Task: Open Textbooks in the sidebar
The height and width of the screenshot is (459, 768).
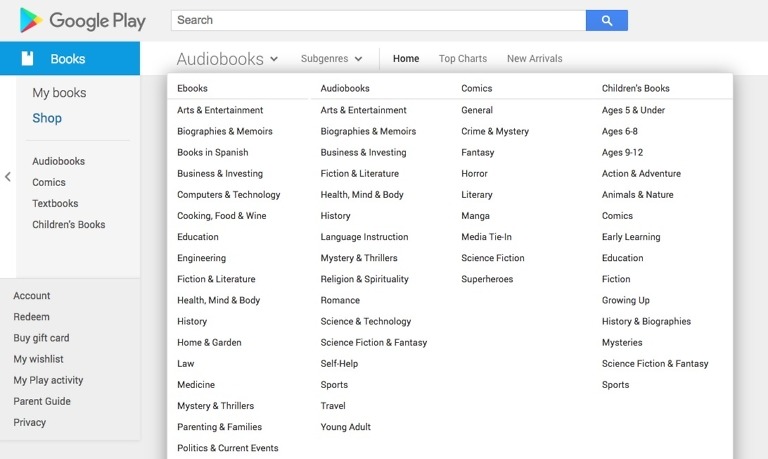Action: [x=55, y=204]
